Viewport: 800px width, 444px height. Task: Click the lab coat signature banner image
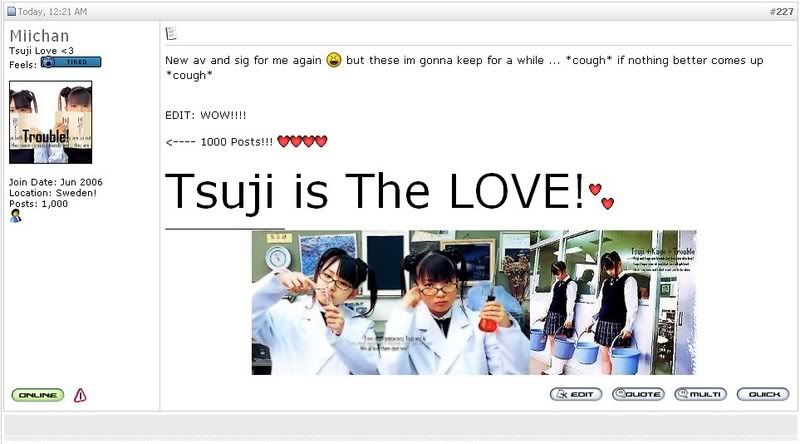[x=474, y=302]
